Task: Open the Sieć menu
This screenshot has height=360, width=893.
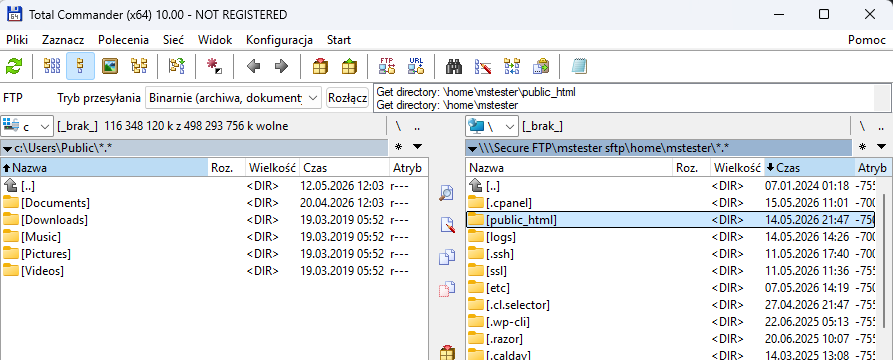Action: [x=173, y=40]
